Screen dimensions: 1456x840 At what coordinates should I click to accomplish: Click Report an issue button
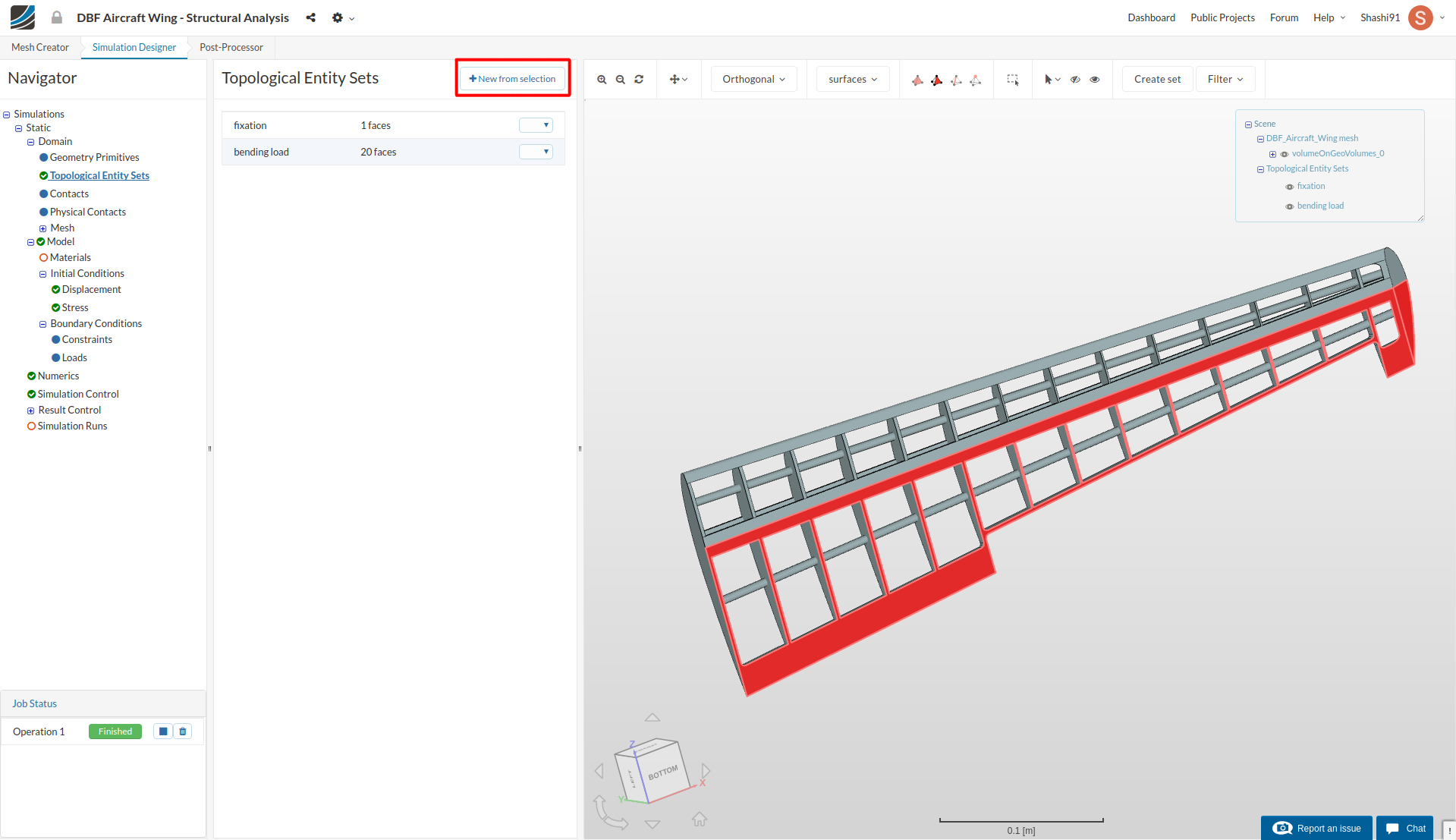[x=1316, y=828]
